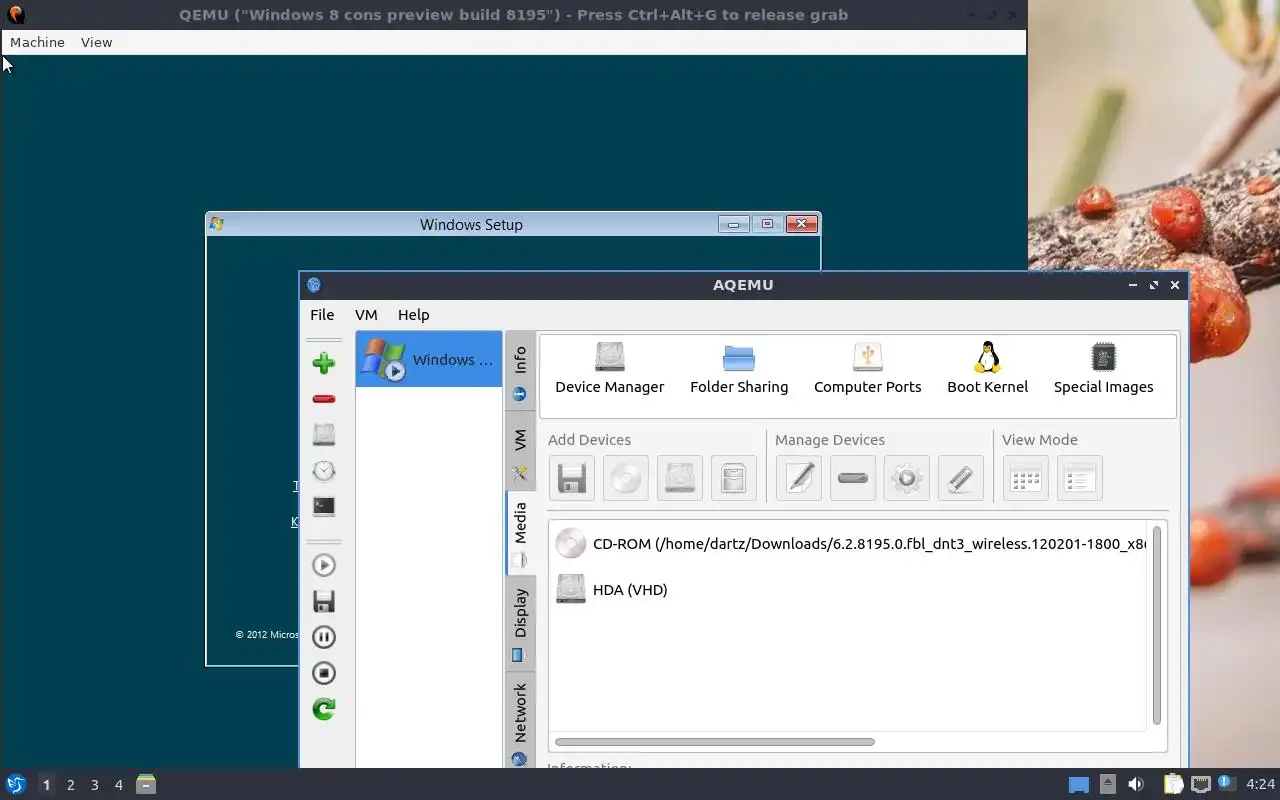Click the file manager icon in the taskbar
This screenshot has width=1280, height=800.
(146, 784)
